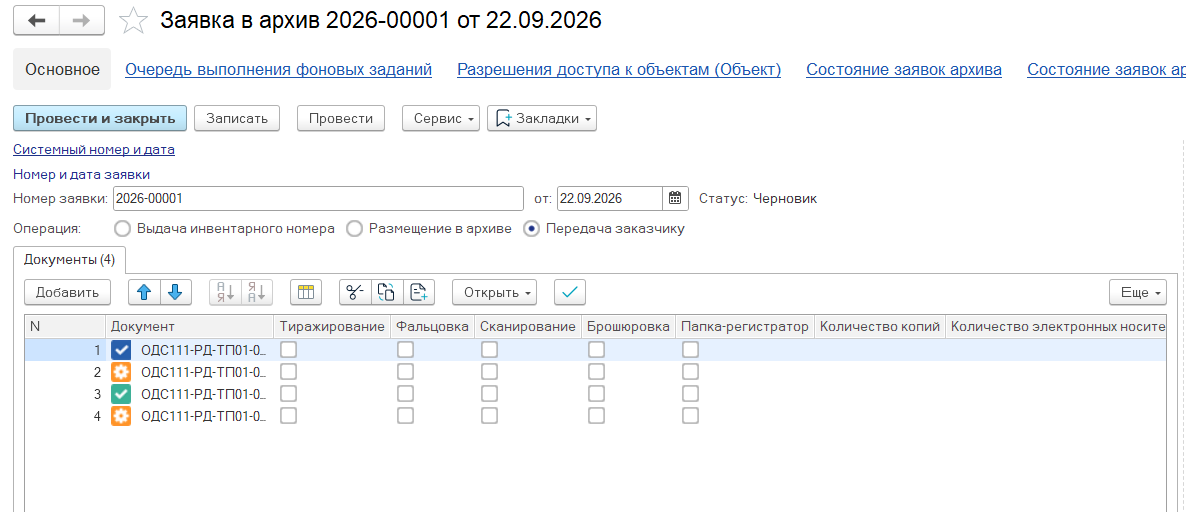The image size is (1186, 512).
Task: Check Тиражирование for row 1
Action: (288, 349)
